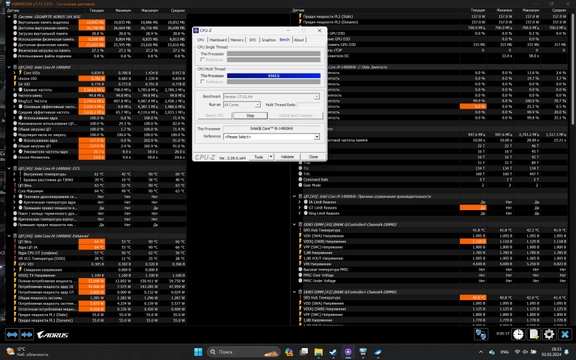Start logging with the log file icon

click(x=533, y=334)
